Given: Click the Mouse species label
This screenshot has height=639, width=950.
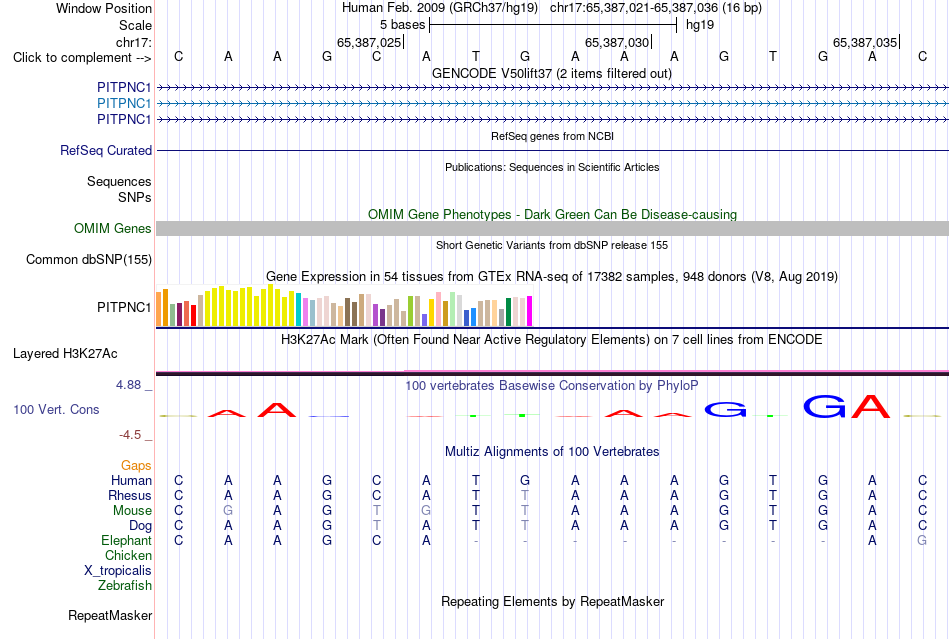Looking at the screenshot, I should [x=132, y=511].
